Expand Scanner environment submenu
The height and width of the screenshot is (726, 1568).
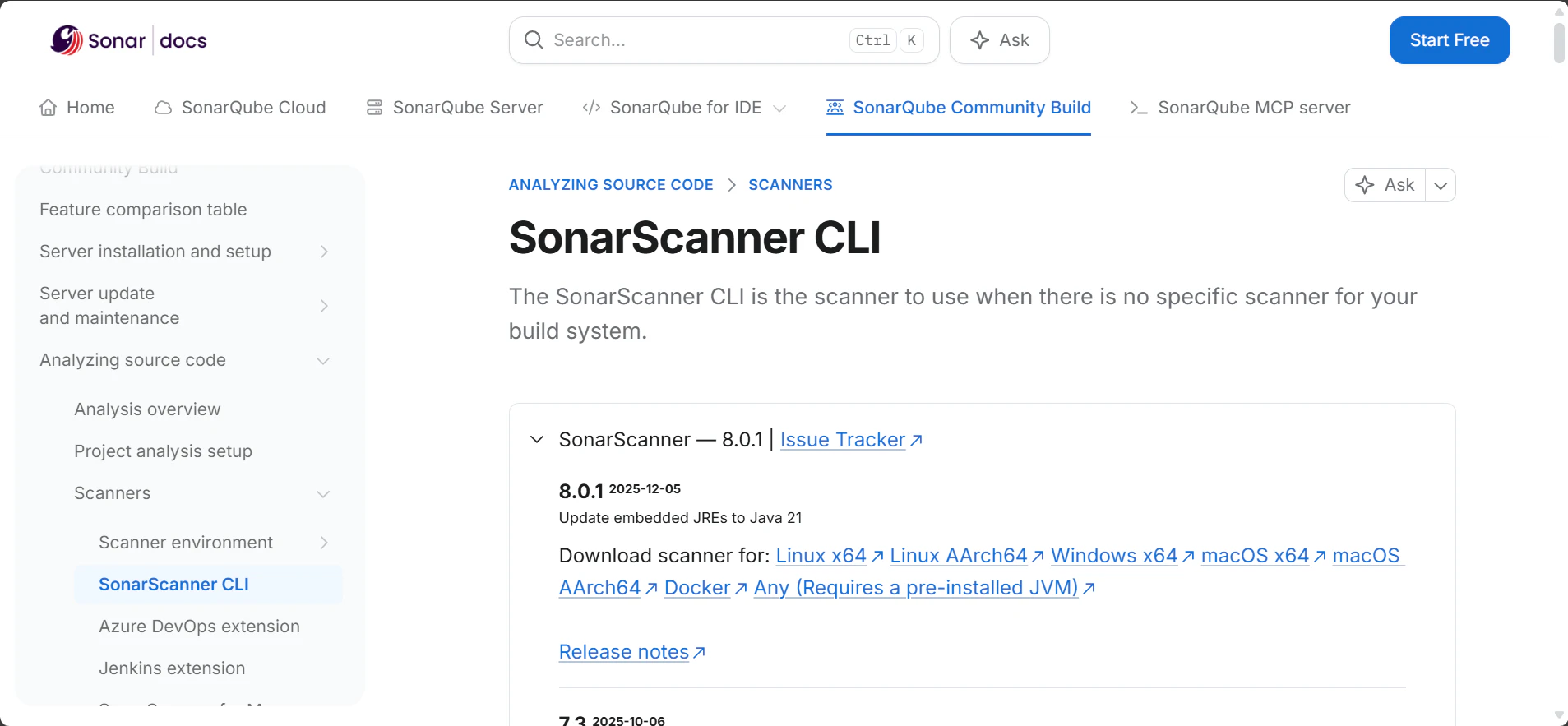(324, 543)
